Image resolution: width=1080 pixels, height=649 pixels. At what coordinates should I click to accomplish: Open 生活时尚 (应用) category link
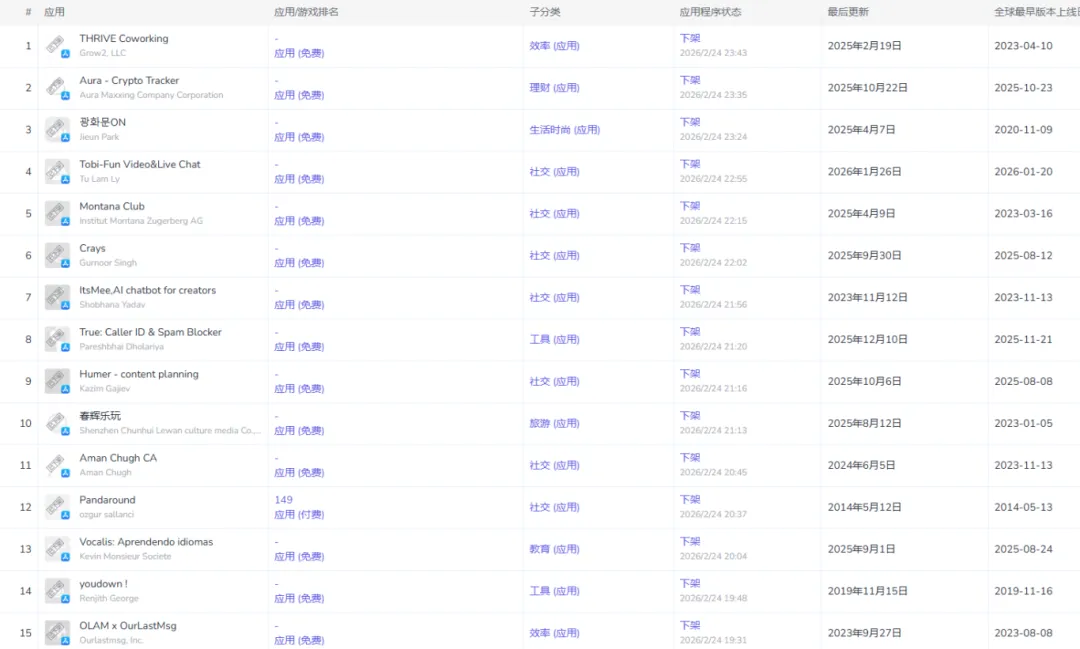[x=565, y=130]
